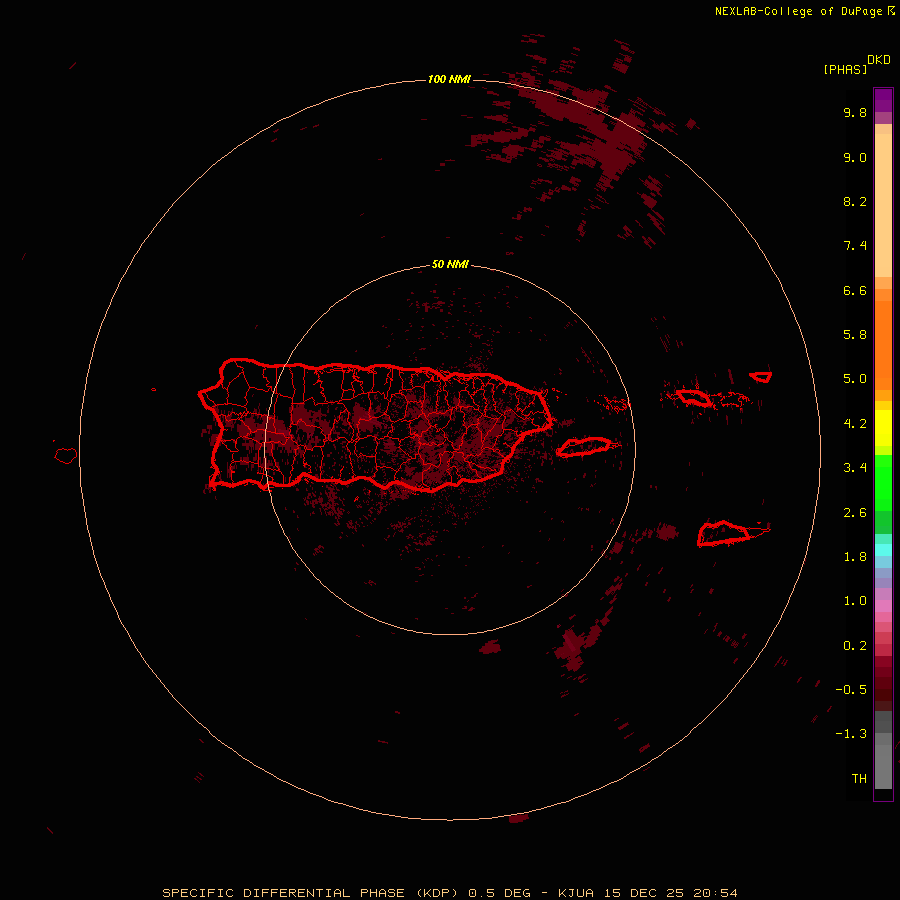Click the TH threshold label on the scale

click(859, 779)
